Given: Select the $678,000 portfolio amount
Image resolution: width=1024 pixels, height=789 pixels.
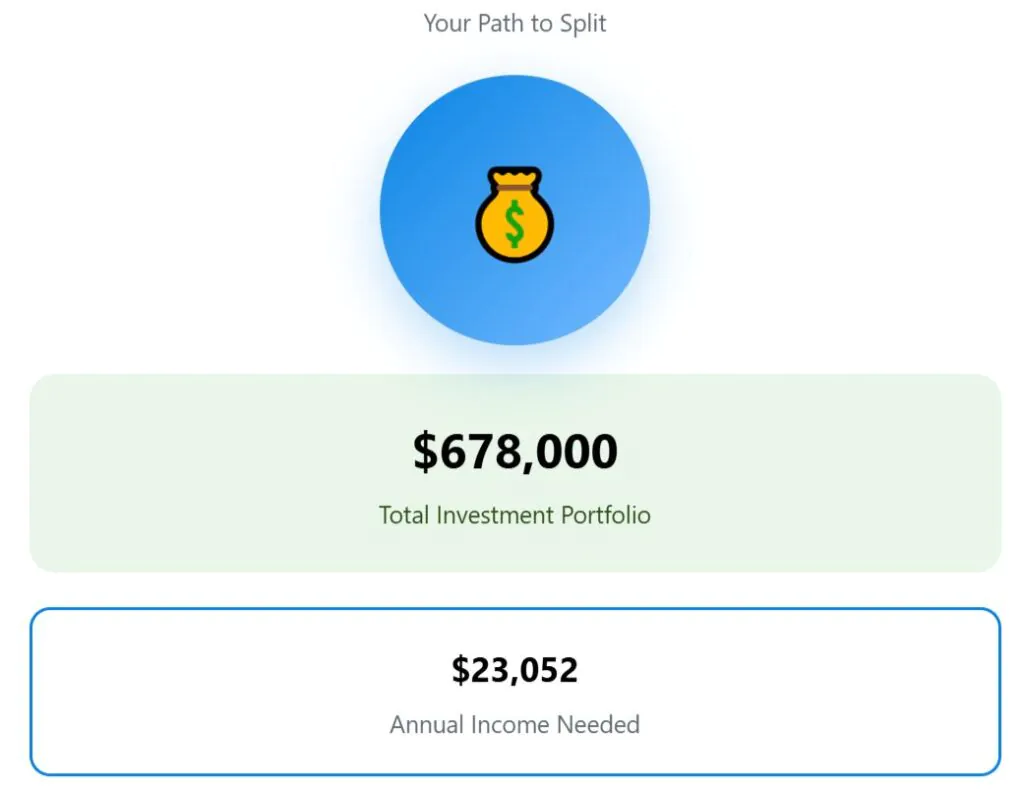Looking at the screenshot, I should point(515,452).
